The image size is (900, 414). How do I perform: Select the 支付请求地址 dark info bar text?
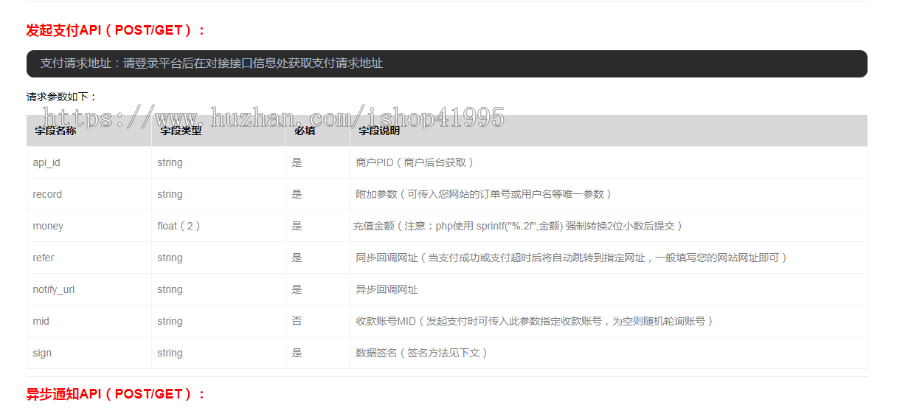coord(211,64)
